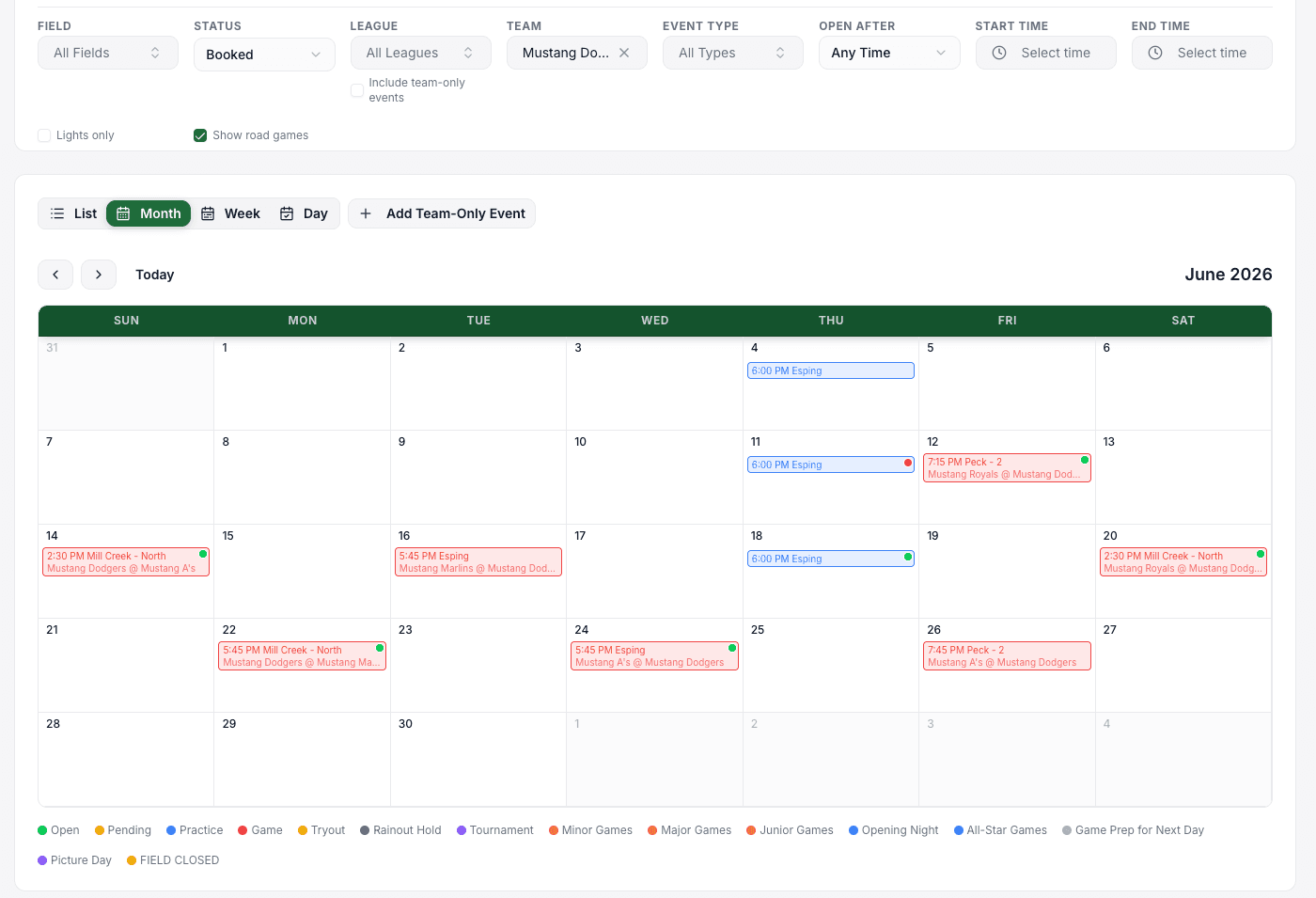Open June 22 5:45 PM Mill Creek game
Image resolution: width=1316 pixels, height=898 pixels.
303,655
